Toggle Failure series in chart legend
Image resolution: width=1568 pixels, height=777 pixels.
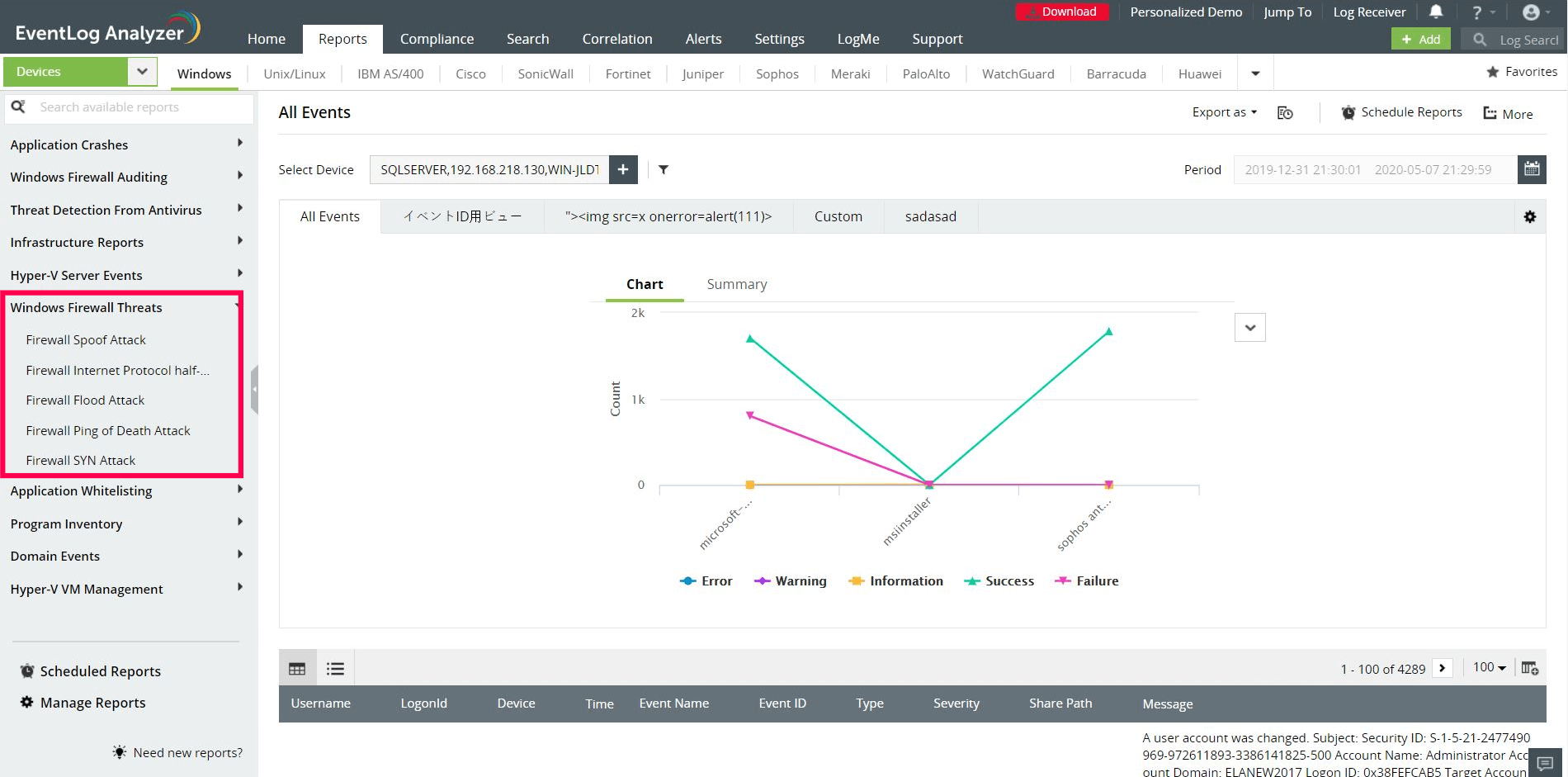1087,581
